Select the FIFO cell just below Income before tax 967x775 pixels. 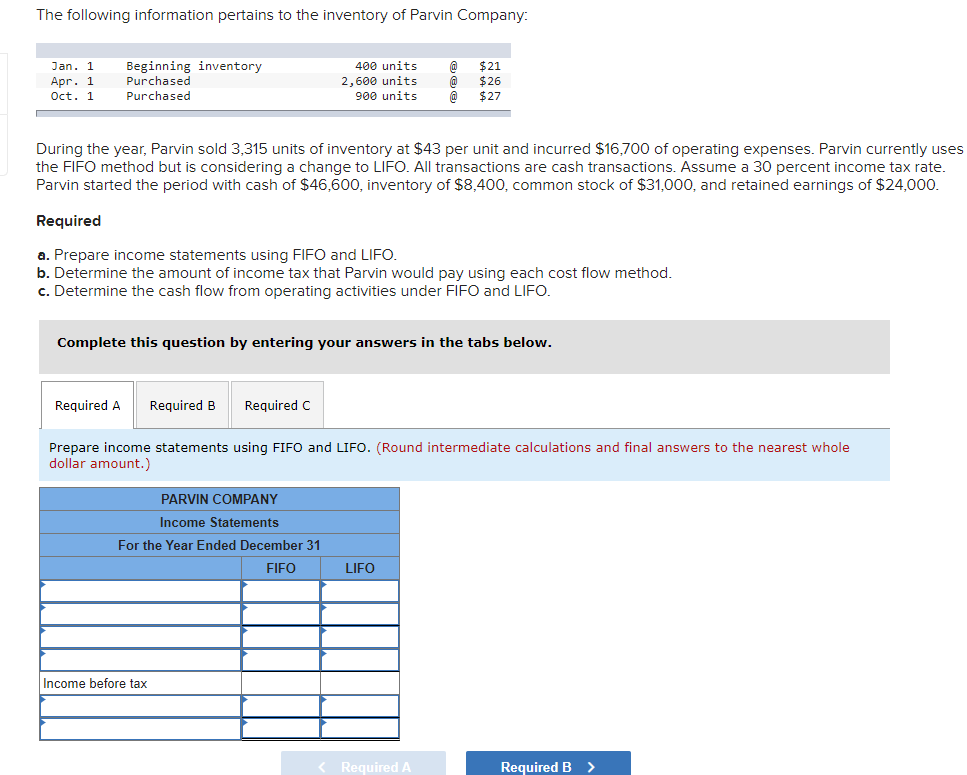281,706
